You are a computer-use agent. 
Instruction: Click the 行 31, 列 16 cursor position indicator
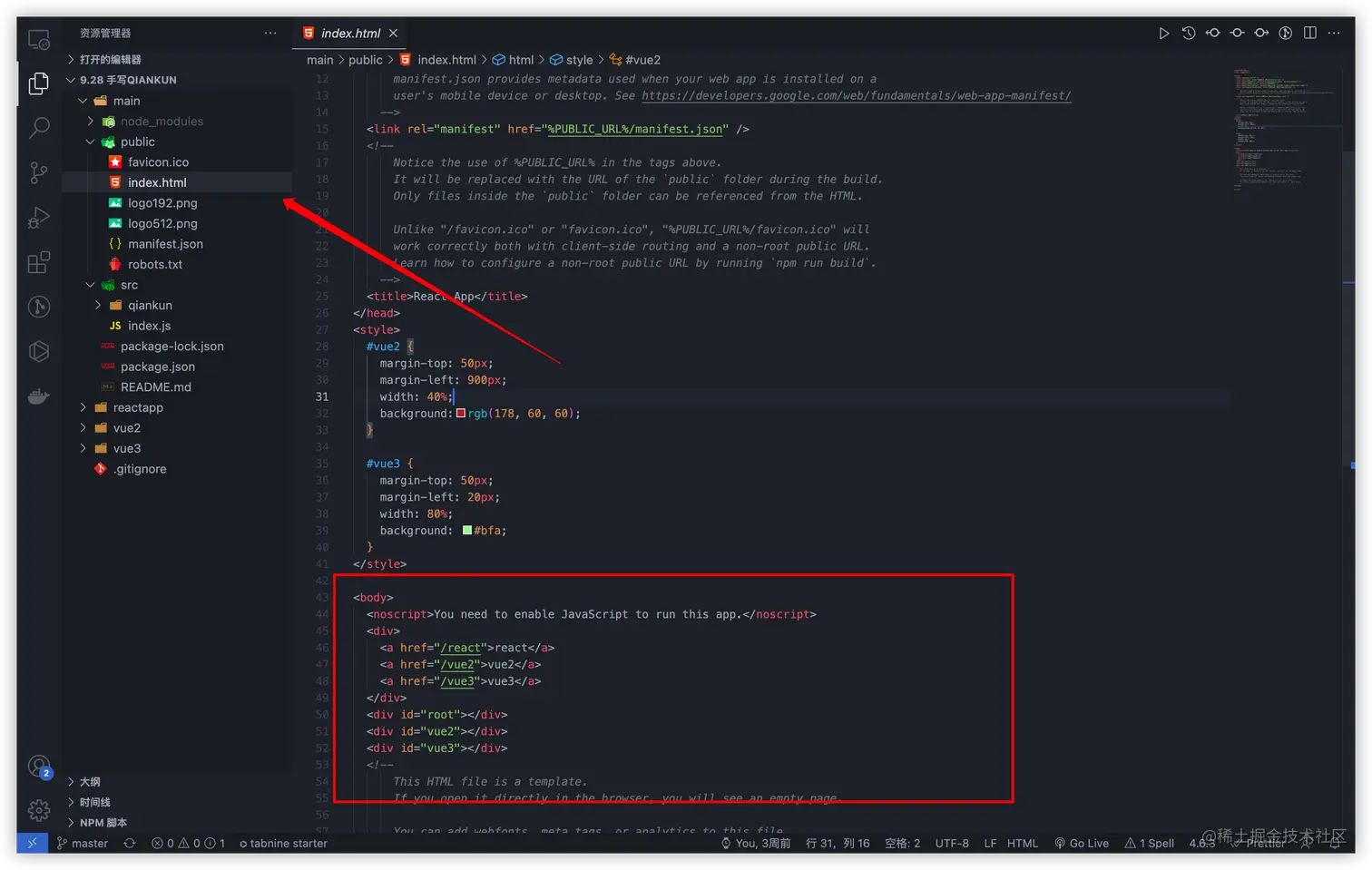838,843
